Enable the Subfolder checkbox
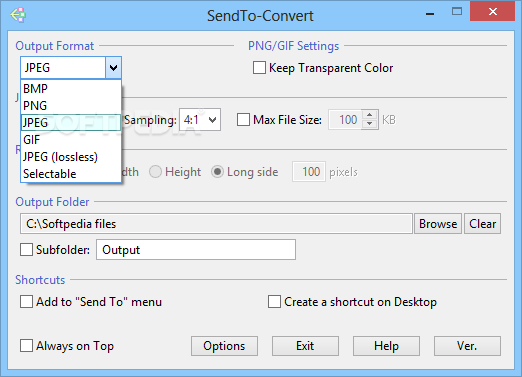 (26, 250)
